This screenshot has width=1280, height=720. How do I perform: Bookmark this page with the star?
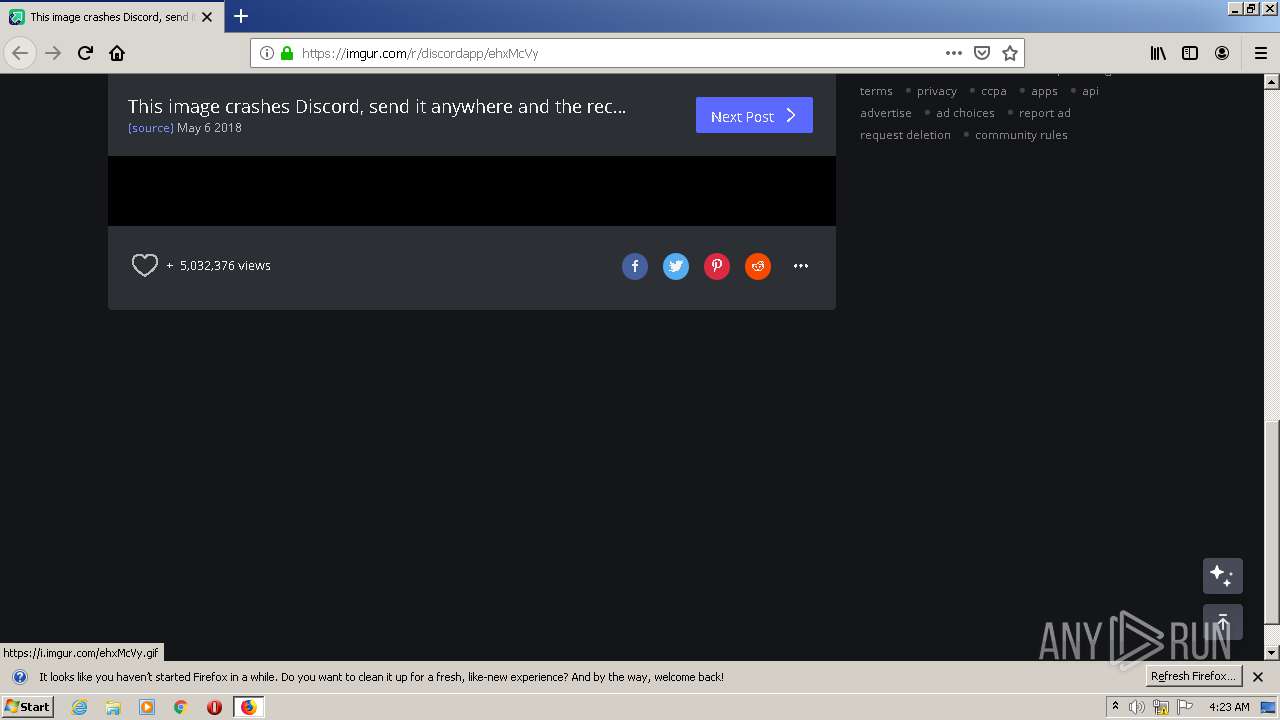pos(1010,53)
